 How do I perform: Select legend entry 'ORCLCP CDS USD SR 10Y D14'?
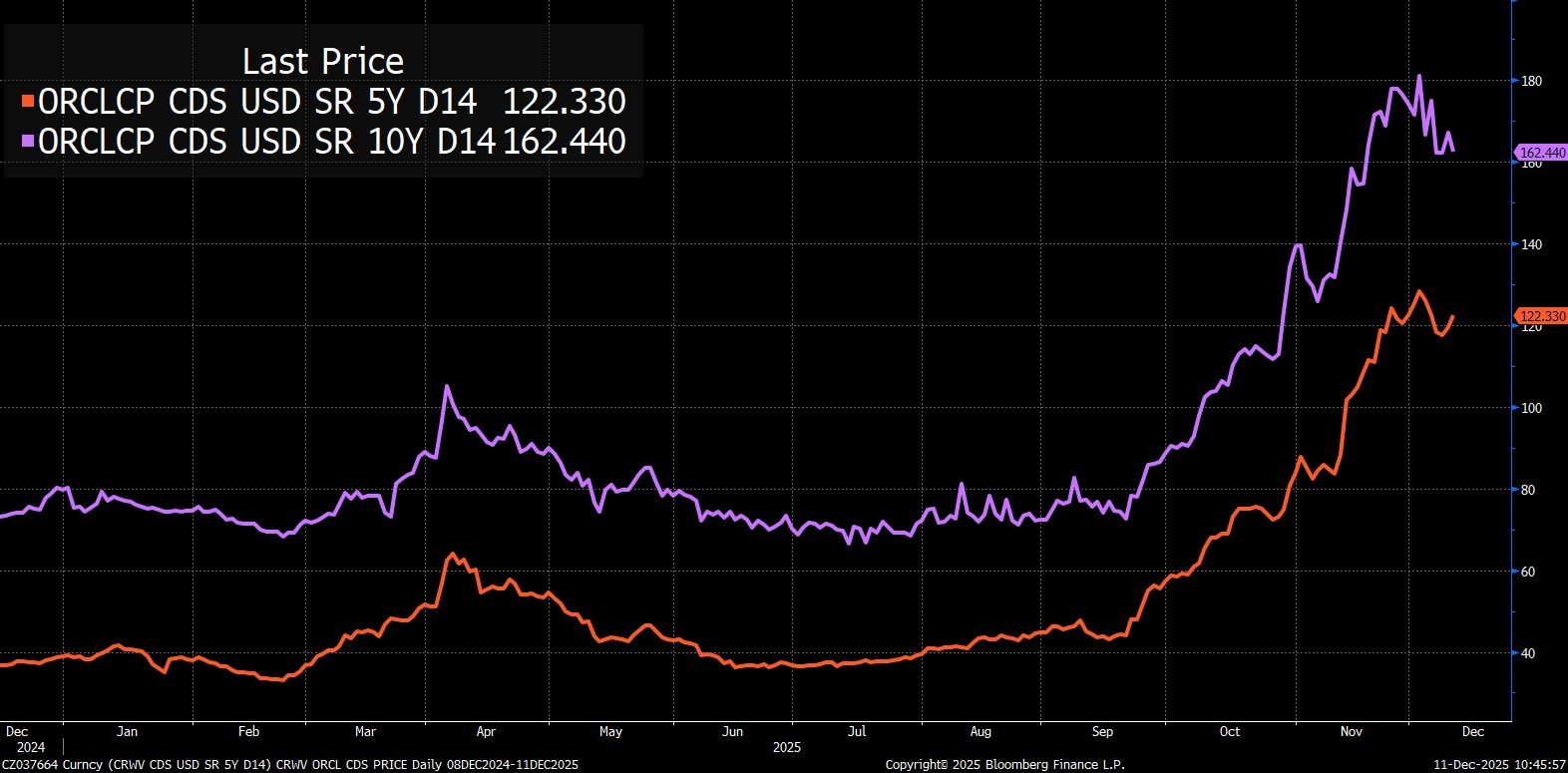click(267, 142)
